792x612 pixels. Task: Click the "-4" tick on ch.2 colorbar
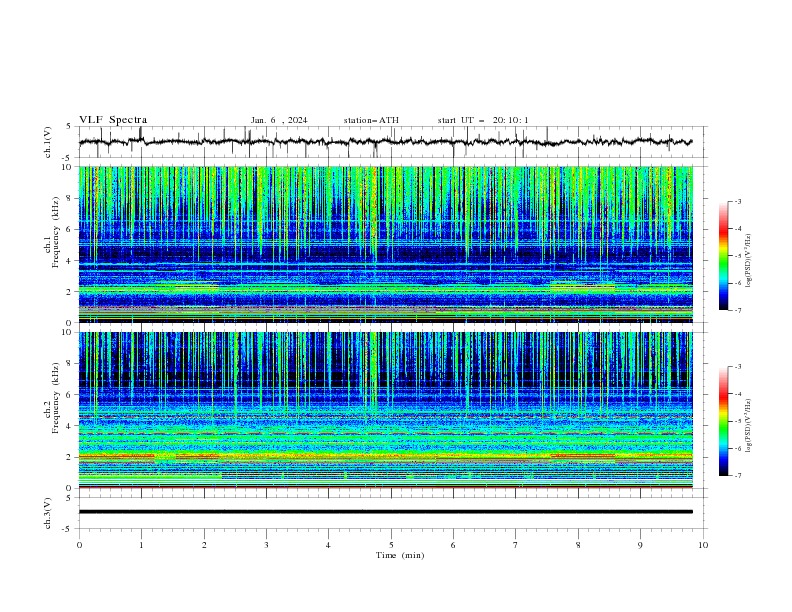point(738,394)
